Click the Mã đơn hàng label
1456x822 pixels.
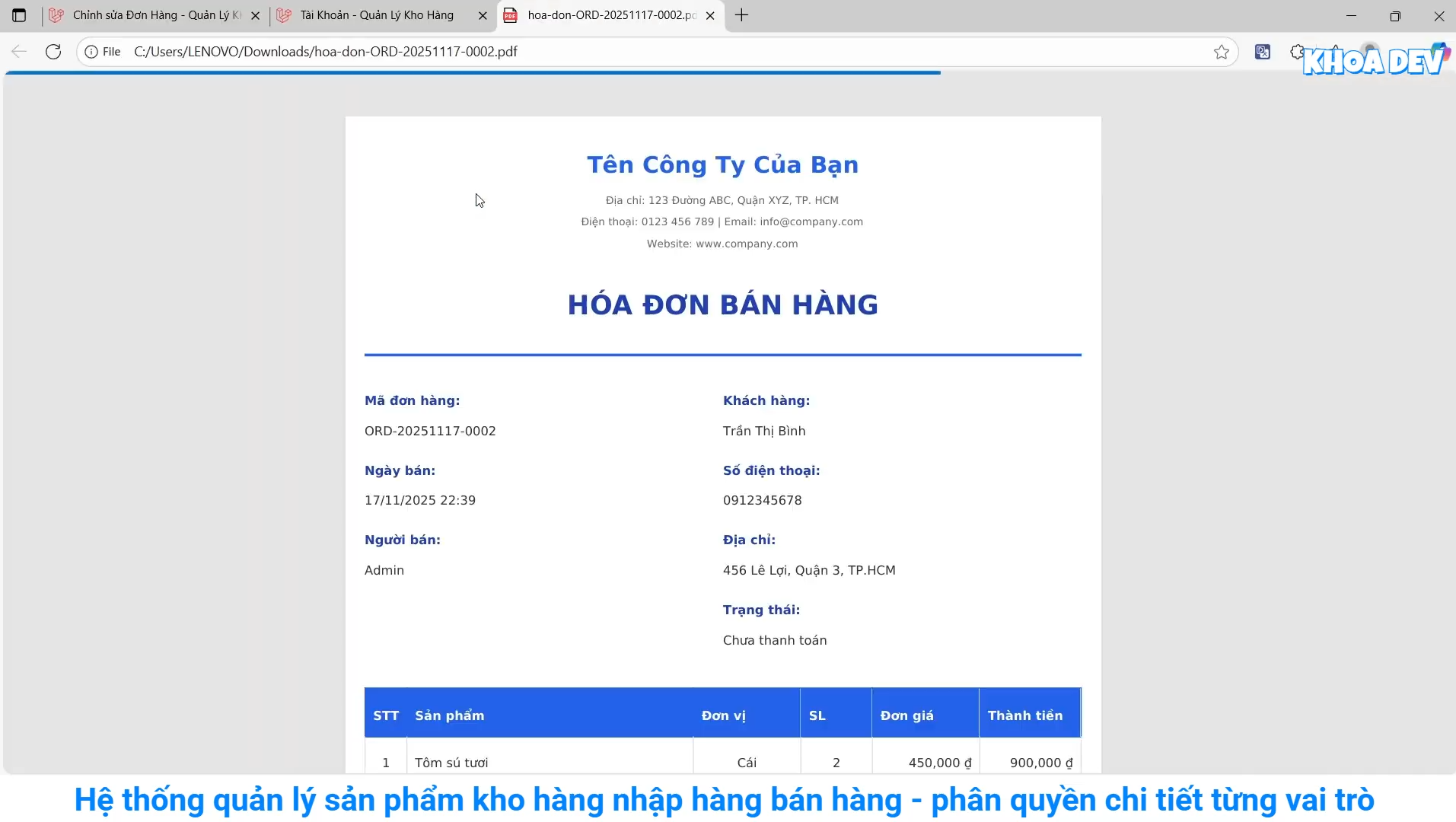pyautogui.click(x=412, y=400)
